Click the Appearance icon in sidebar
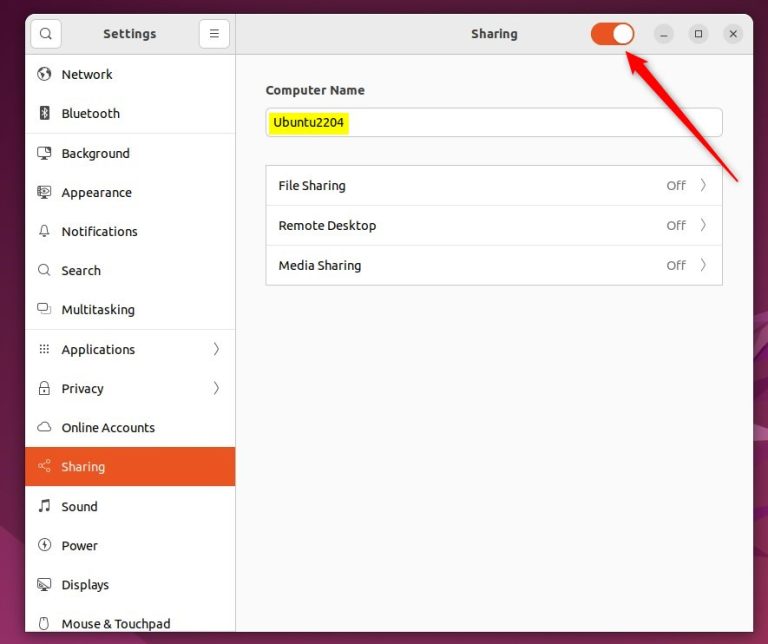The width and height of the screenshot is (768, 644). pyautogui.click(x=44, y=192)
